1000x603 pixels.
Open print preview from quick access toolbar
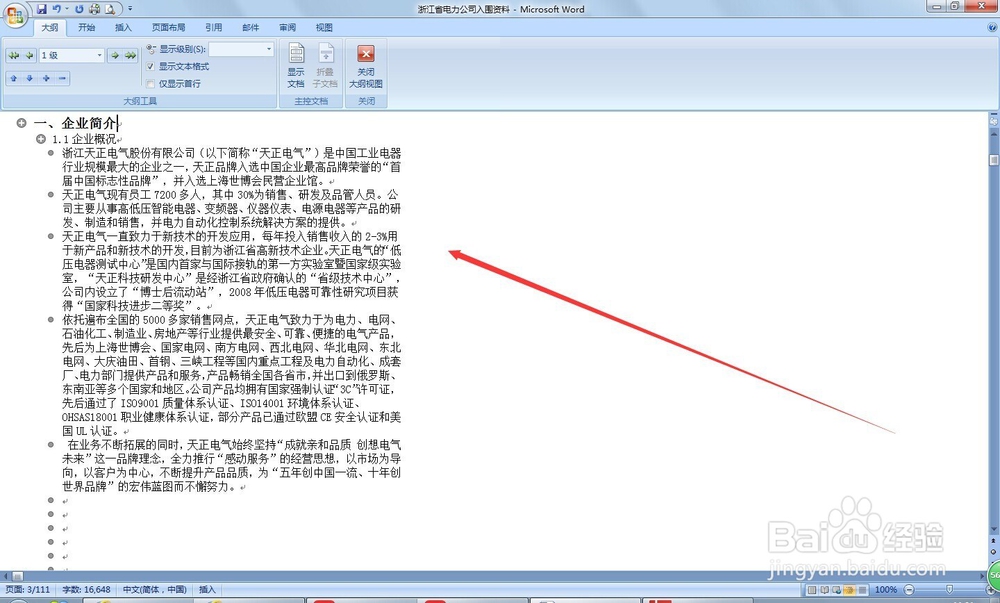pyautogui.click(x=110, y=9)
